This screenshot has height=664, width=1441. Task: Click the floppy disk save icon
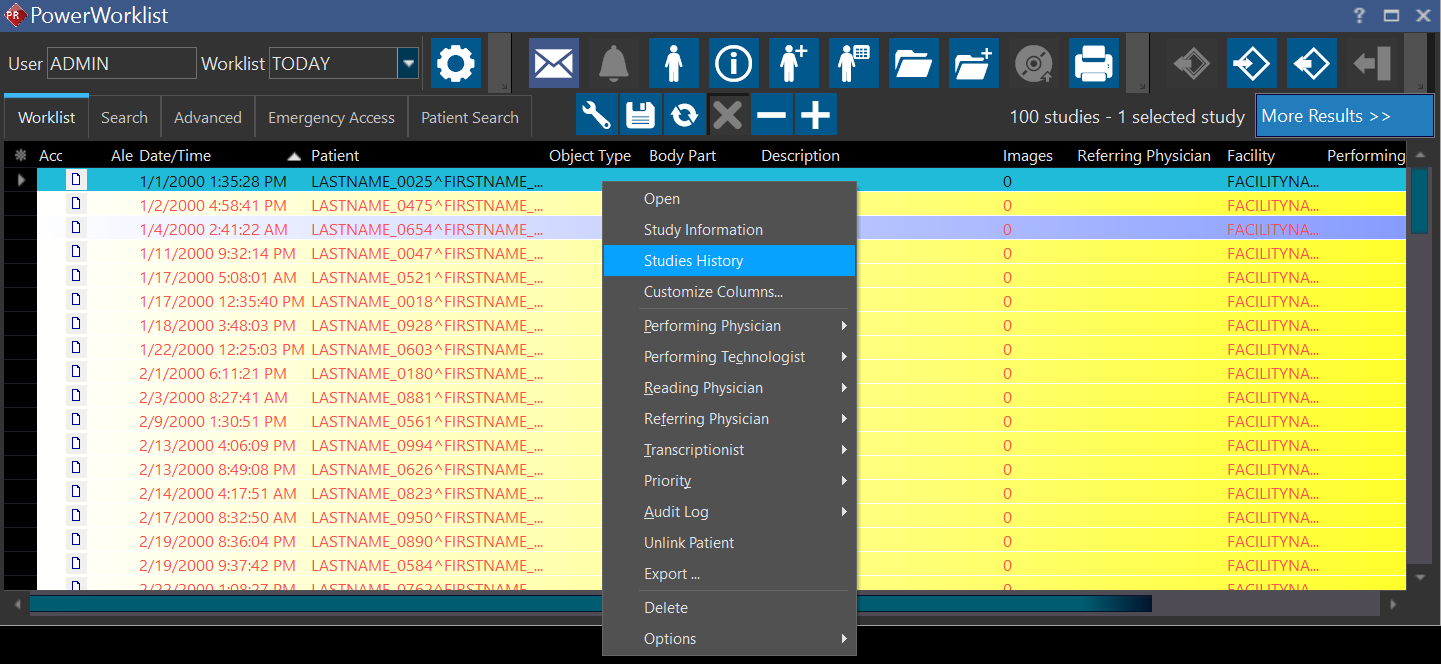point(640,115)
